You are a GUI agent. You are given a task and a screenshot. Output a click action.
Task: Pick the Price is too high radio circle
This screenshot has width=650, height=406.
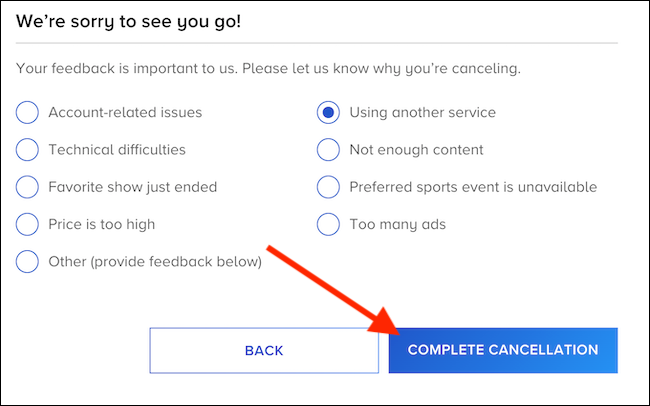27,224
